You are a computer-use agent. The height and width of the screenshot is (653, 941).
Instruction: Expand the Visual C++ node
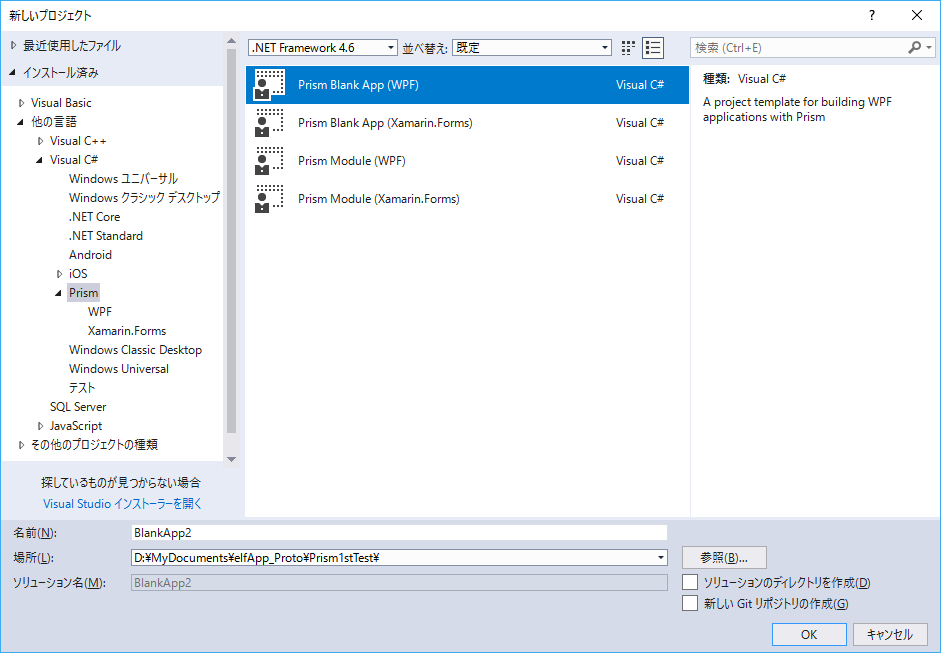pos(41,141)
